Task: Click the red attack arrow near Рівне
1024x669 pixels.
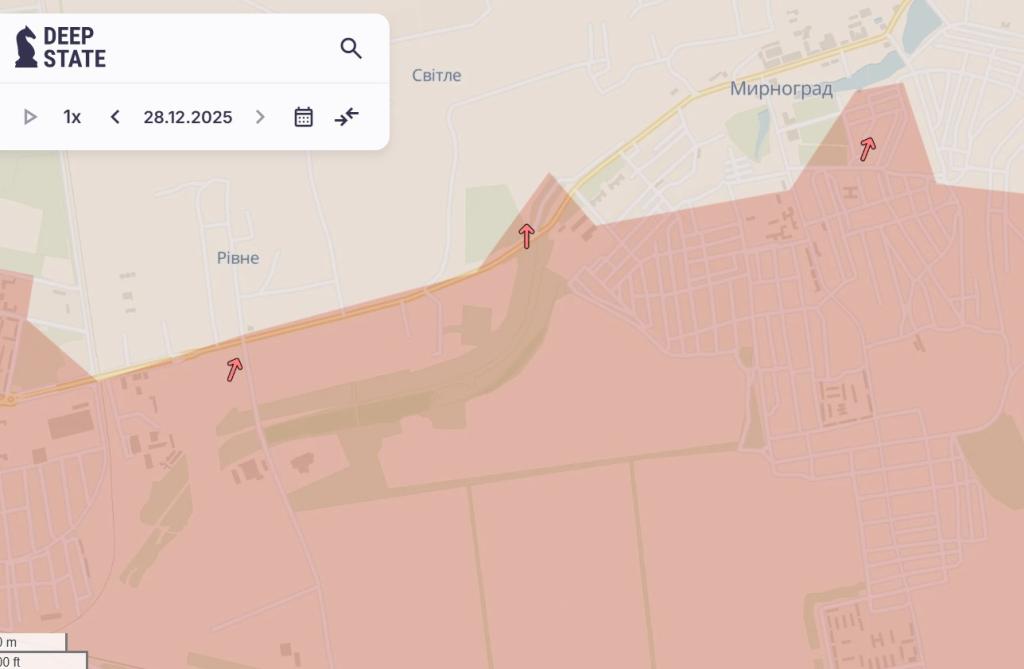Action: click(234, 369)
